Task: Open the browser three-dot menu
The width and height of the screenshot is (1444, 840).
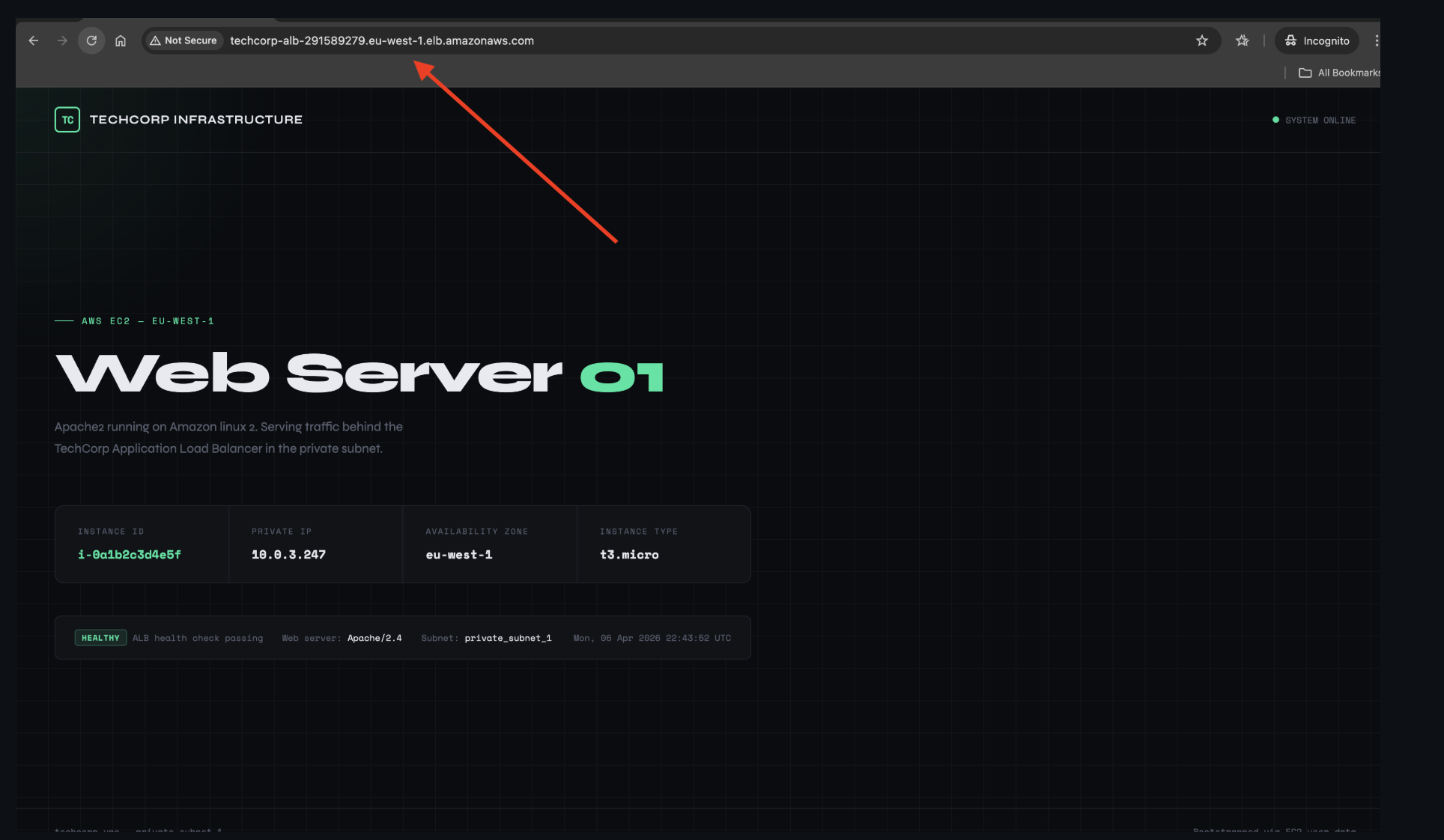Action: click(x=1376, y=40)
